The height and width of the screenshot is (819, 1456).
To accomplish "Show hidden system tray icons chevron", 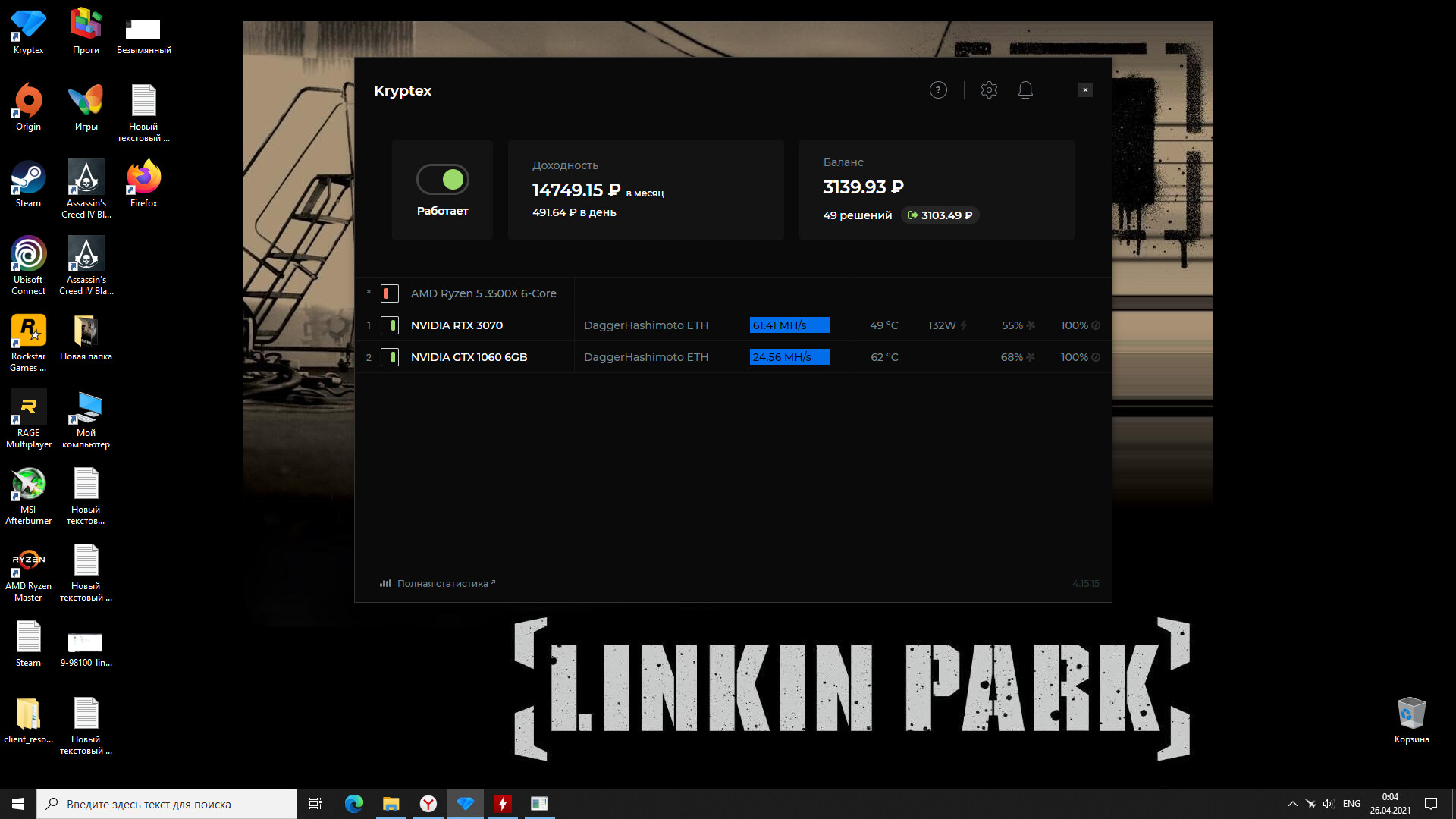I will pyautogui.click(x=1292, y=804).
